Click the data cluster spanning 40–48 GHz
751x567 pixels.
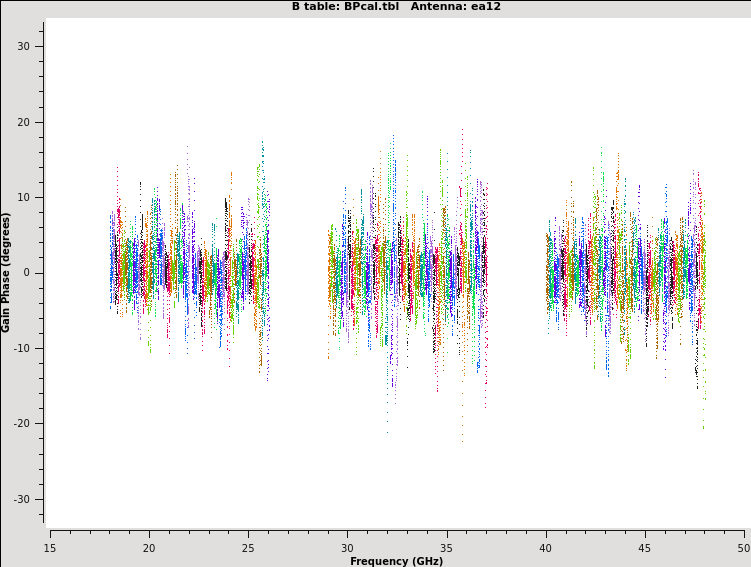pos(625,272)
